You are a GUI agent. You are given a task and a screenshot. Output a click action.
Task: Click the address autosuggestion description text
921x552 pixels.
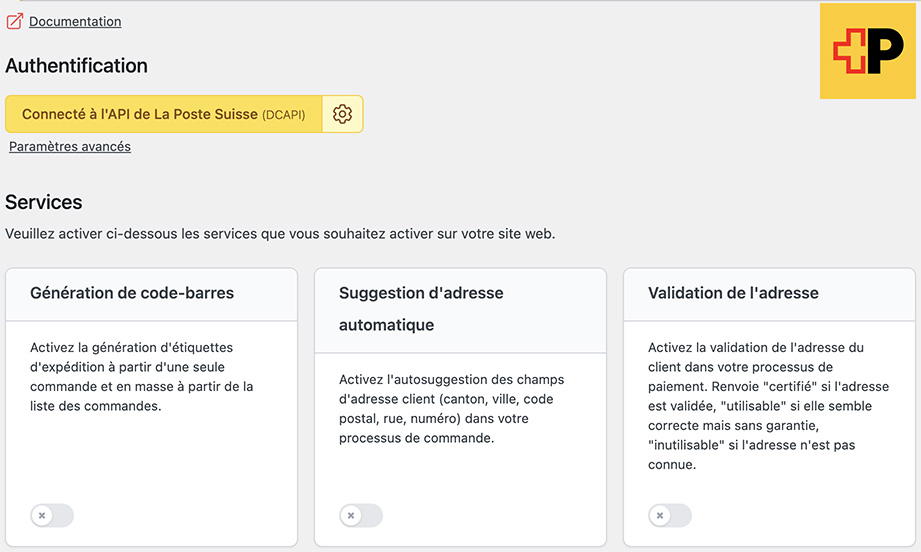tap(451, 409)
